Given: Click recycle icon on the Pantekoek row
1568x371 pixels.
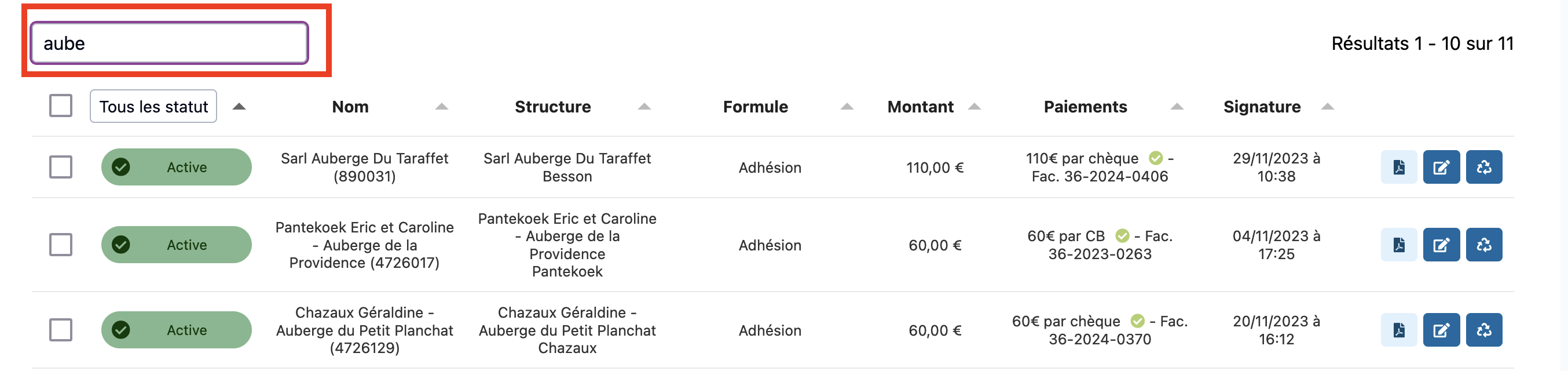Looking at the screenshot, I should pyautogui.click(x=1483, y=245).
